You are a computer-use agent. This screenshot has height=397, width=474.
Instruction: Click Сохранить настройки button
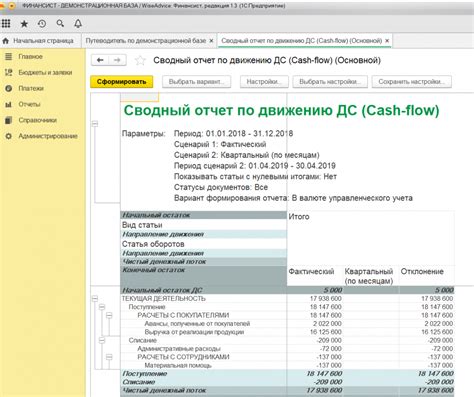412,82
